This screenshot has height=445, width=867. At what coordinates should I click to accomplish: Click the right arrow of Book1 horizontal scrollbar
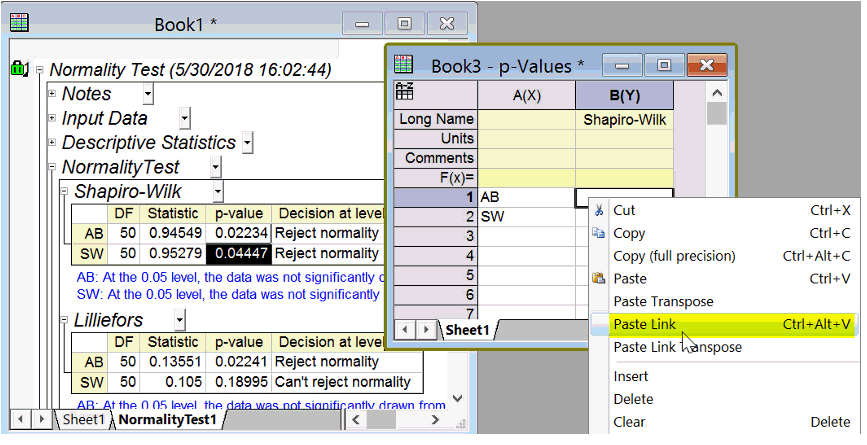pyautogui.click(x=436, y=420)
